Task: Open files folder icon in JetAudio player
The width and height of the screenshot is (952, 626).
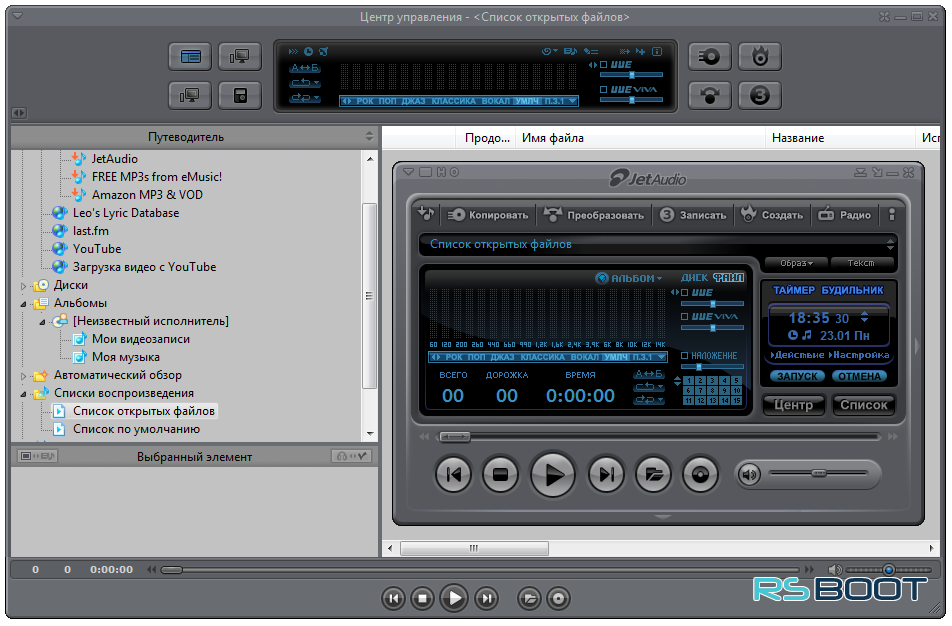Action: point(653,474)
